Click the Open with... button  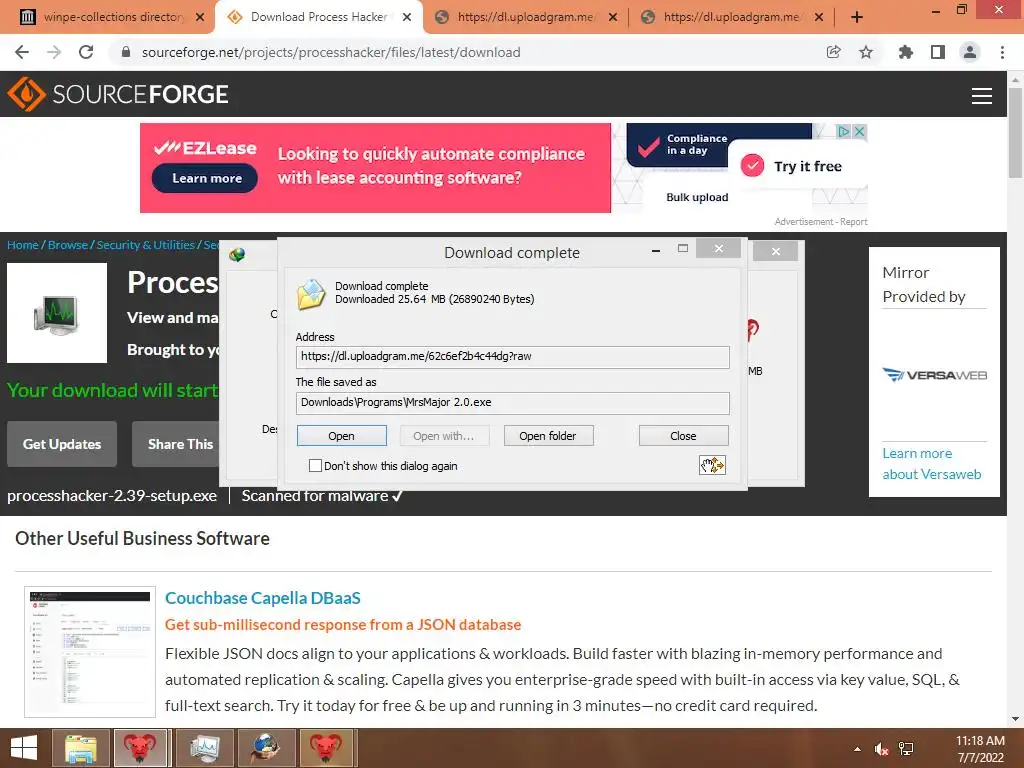pyautogui.click(x=444, y=436)
